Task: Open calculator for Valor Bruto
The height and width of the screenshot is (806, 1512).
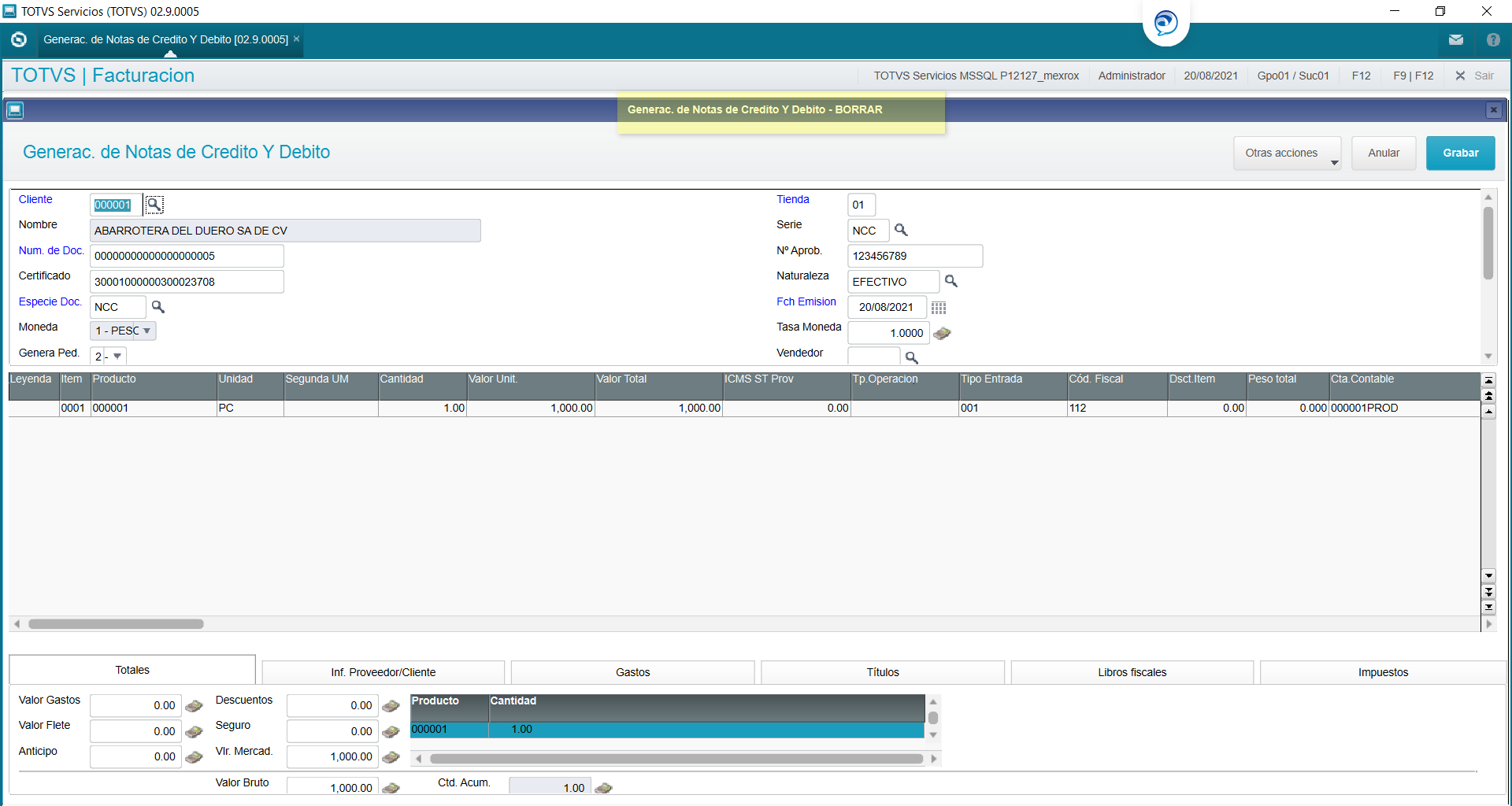Action: point(391,788)
